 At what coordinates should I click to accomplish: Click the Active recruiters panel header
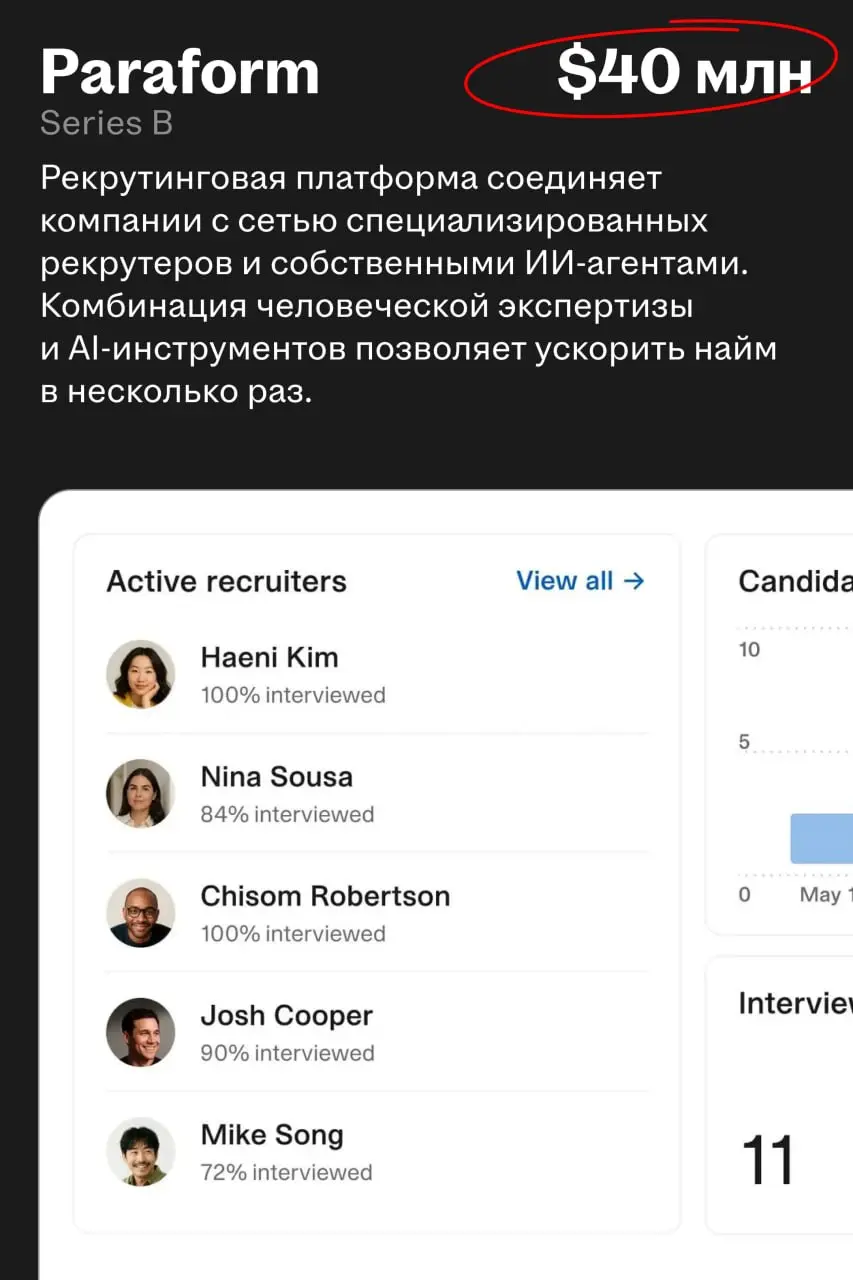tap(227, 581)
